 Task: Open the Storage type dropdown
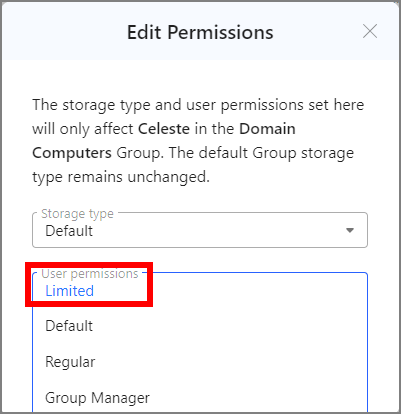tap(200, 230)
